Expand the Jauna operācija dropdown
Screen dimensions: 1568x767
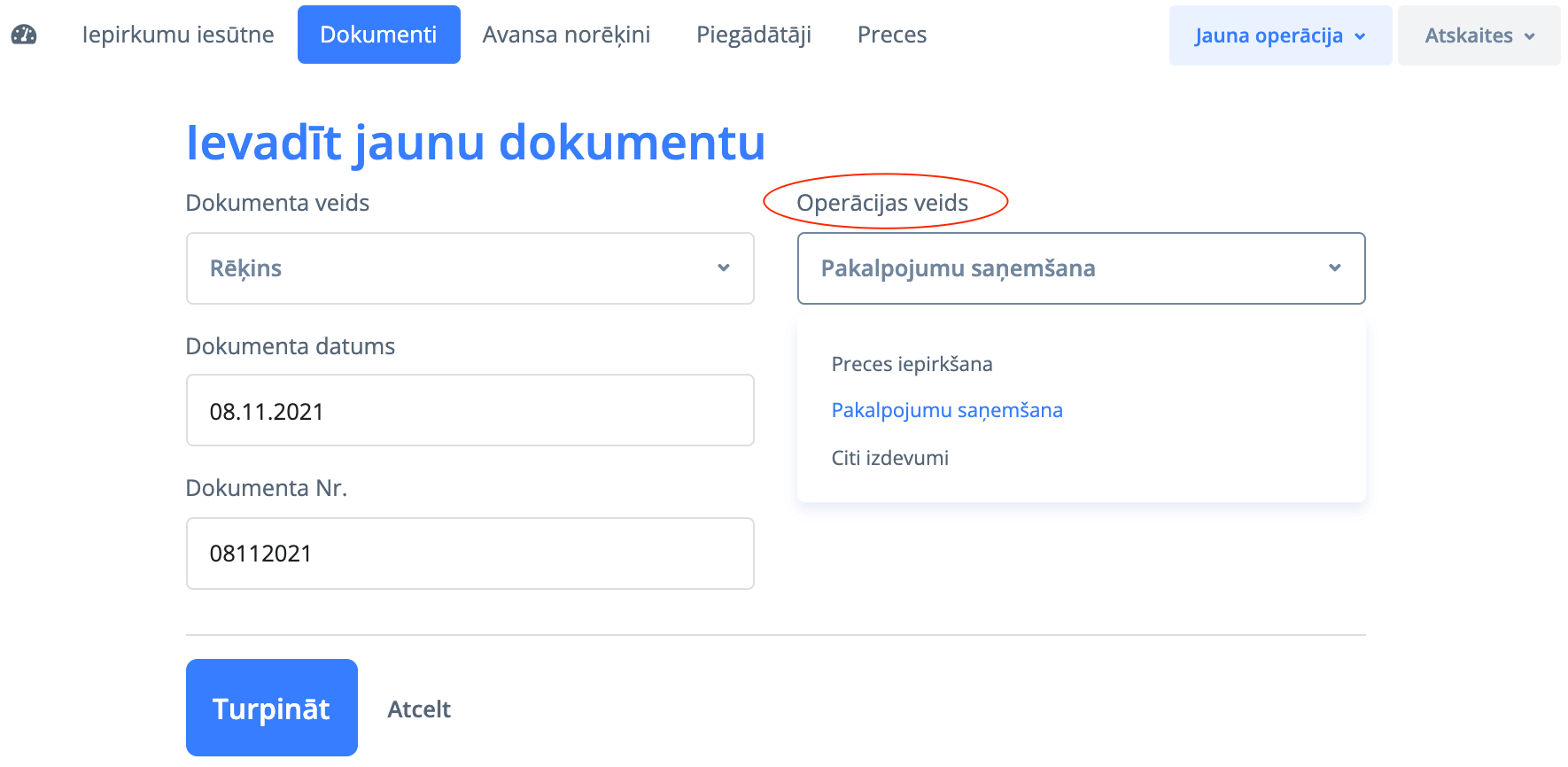[1279, 35]
